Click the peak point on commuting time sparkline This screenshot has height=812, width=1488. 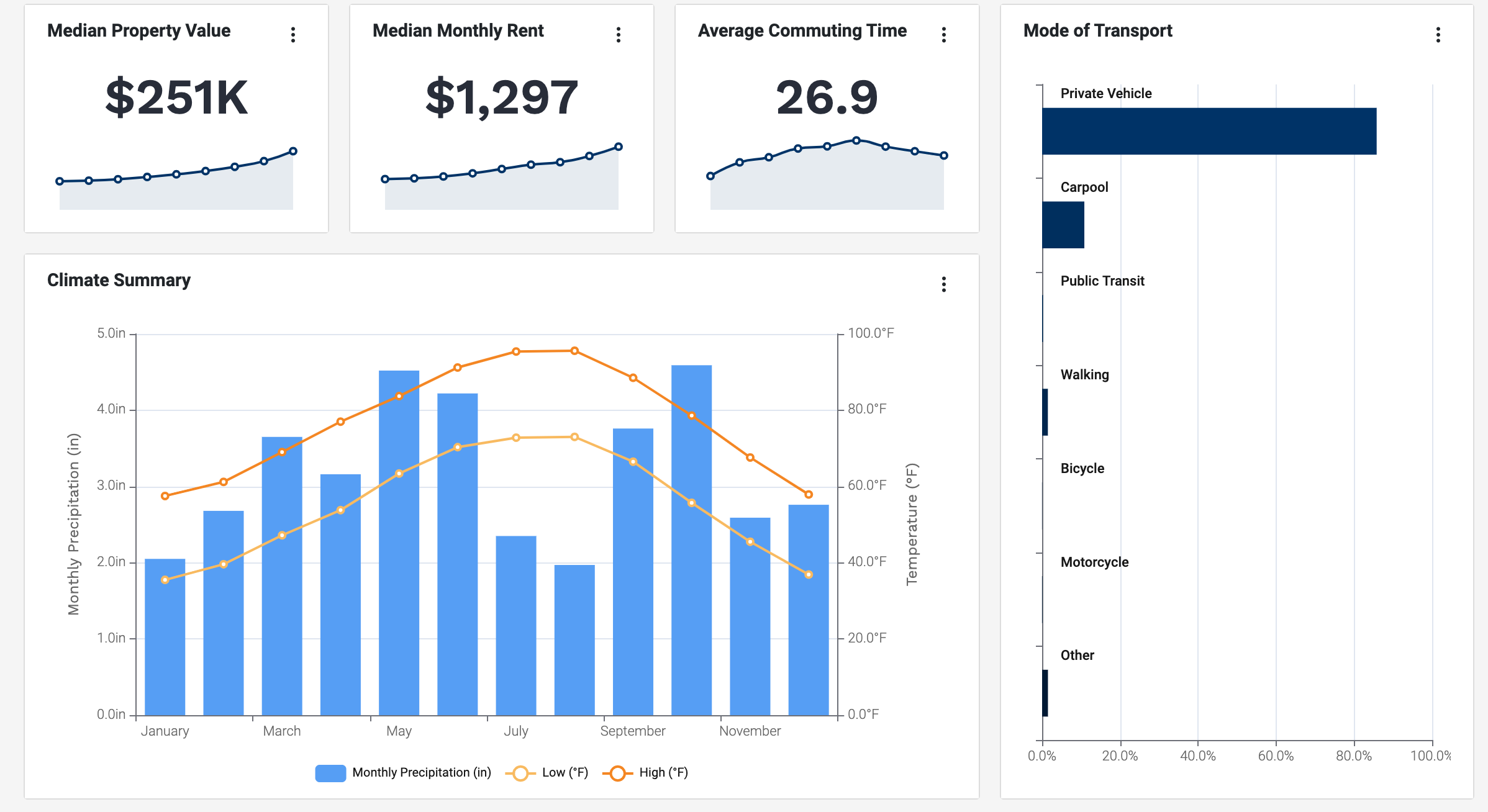point(856,140)
